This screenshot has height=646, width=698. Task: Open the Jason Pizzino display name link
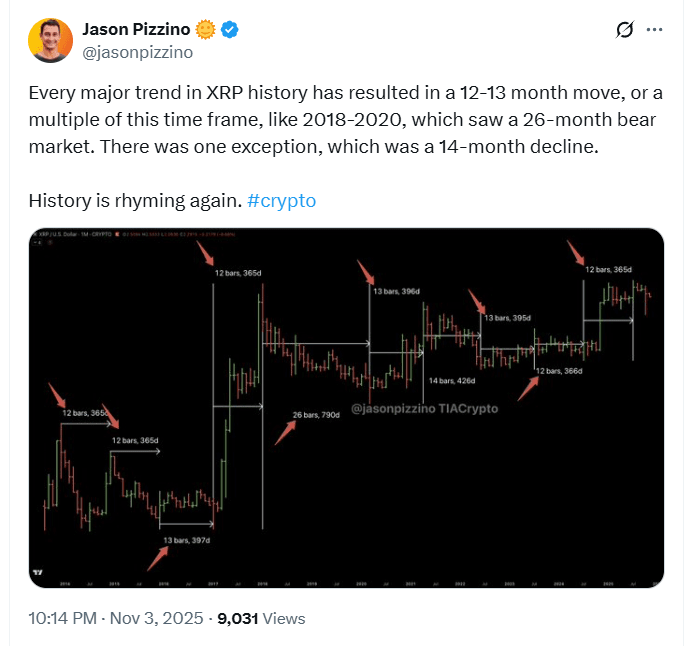pyautogui.click(x=141, y=29)
